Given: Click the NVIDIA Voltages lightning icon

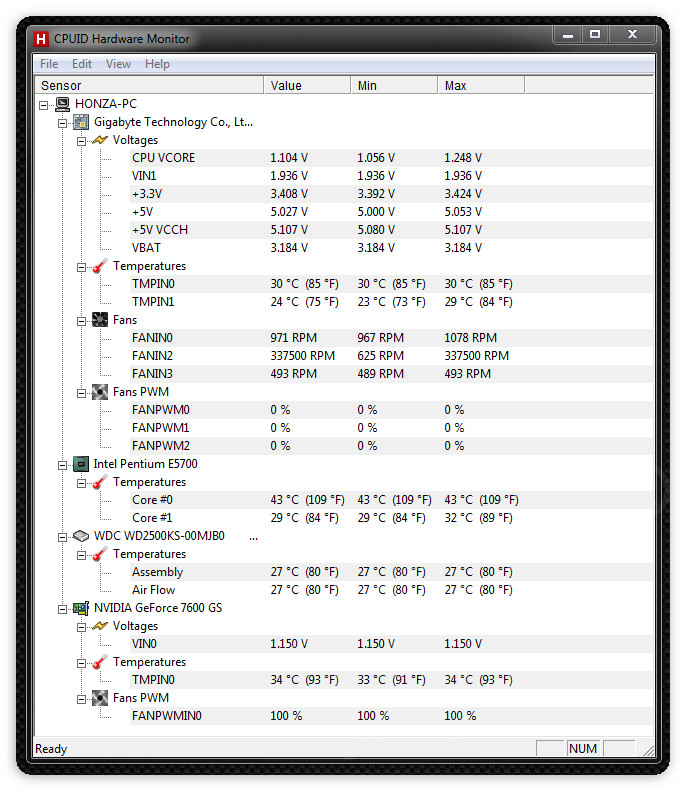Looking at the screenshot, I should pos(100,626).
